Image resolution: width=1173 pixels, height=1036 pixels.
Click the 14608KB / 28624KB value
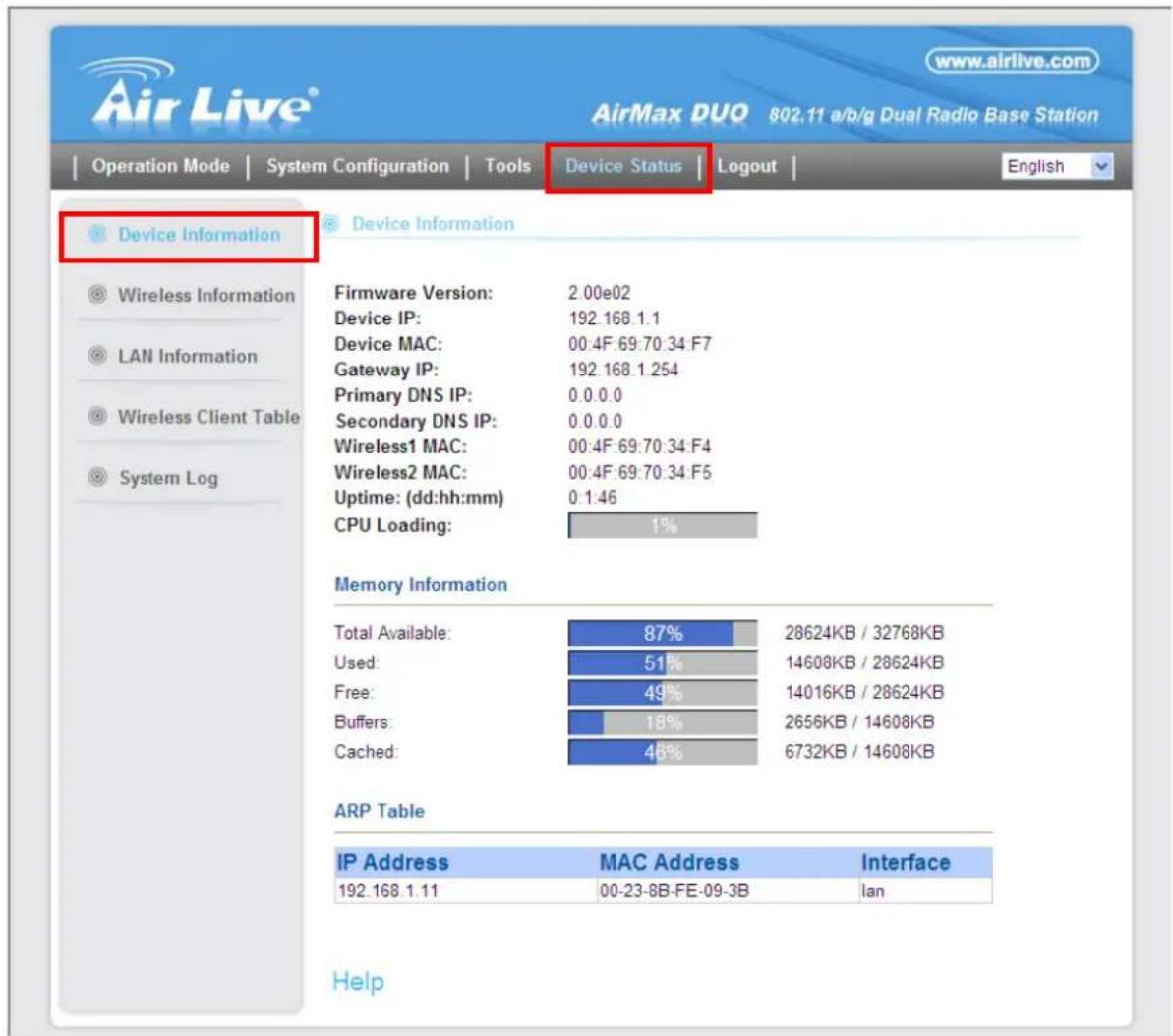pos(864,662)
